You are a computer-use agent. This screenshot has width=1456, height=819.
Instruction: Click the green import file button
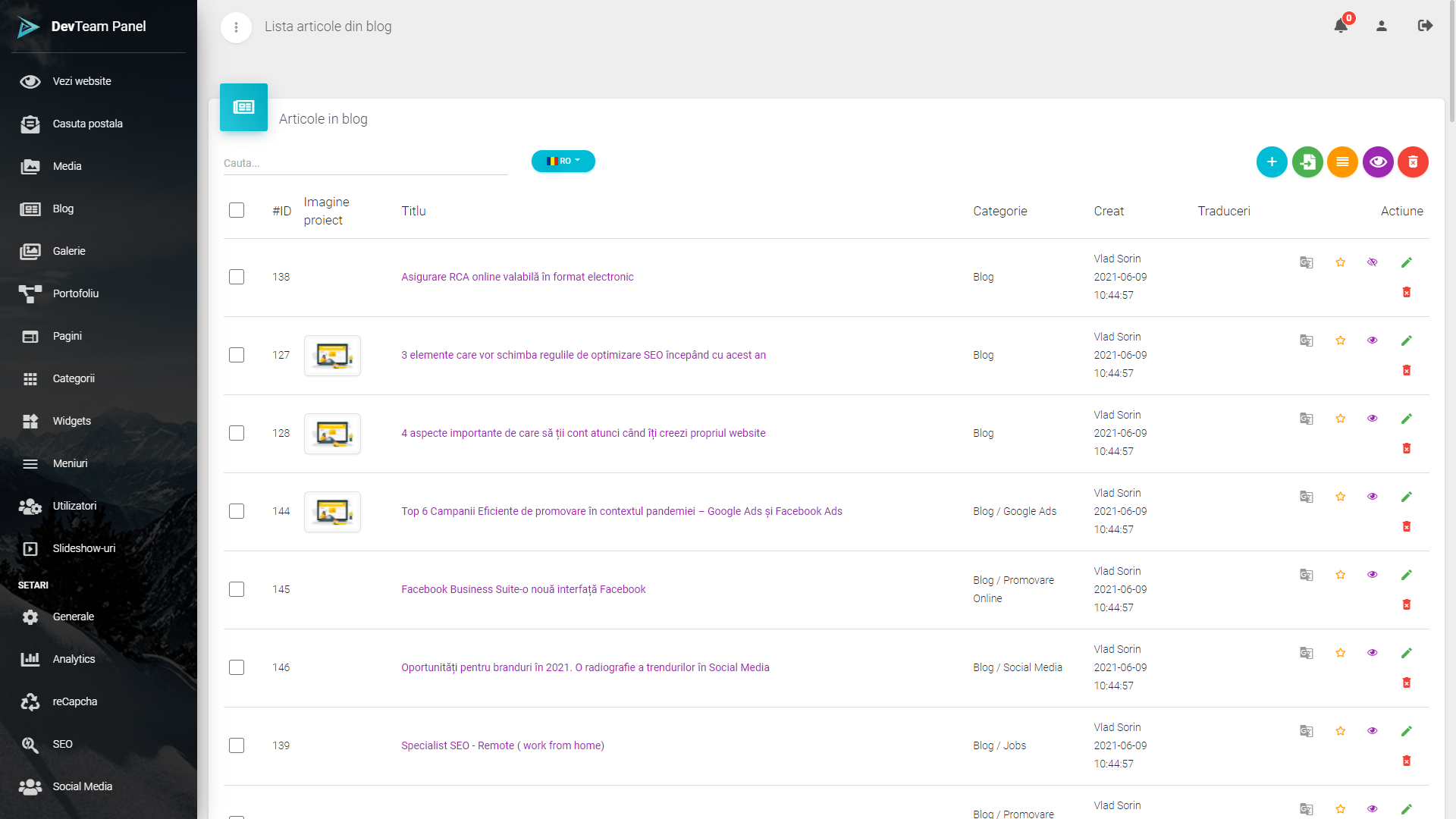(1307, 162)
